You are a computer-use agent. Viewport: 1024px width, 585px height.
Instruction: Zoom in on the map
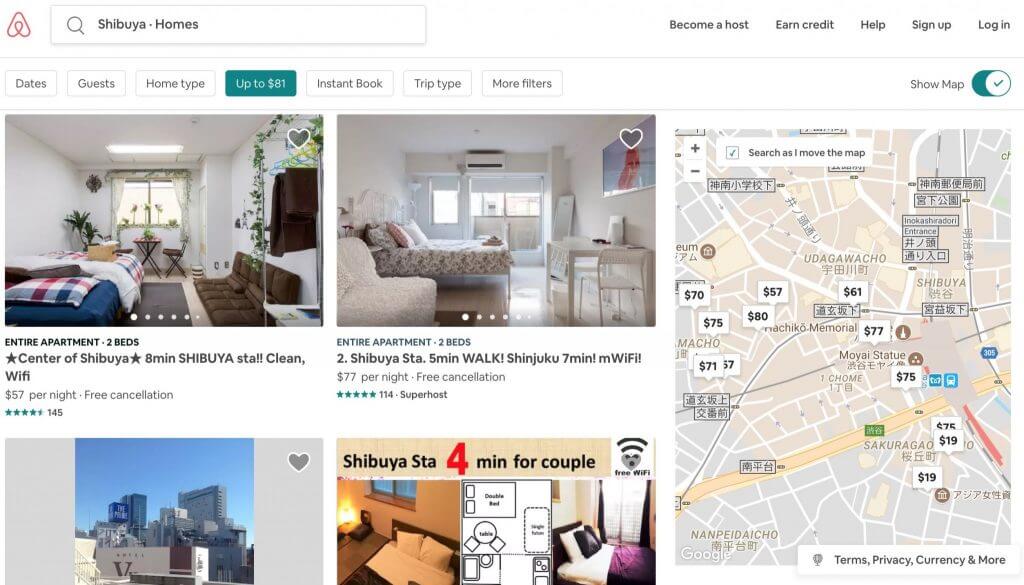[696, 148]
